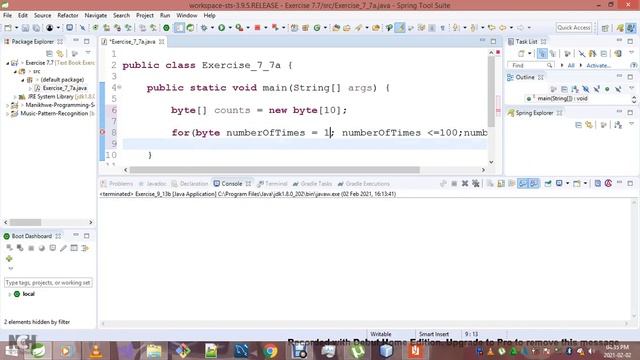The width and height of the screenshot is (640, 360).
Task: Click the Quick Access field
Action: 573,28
